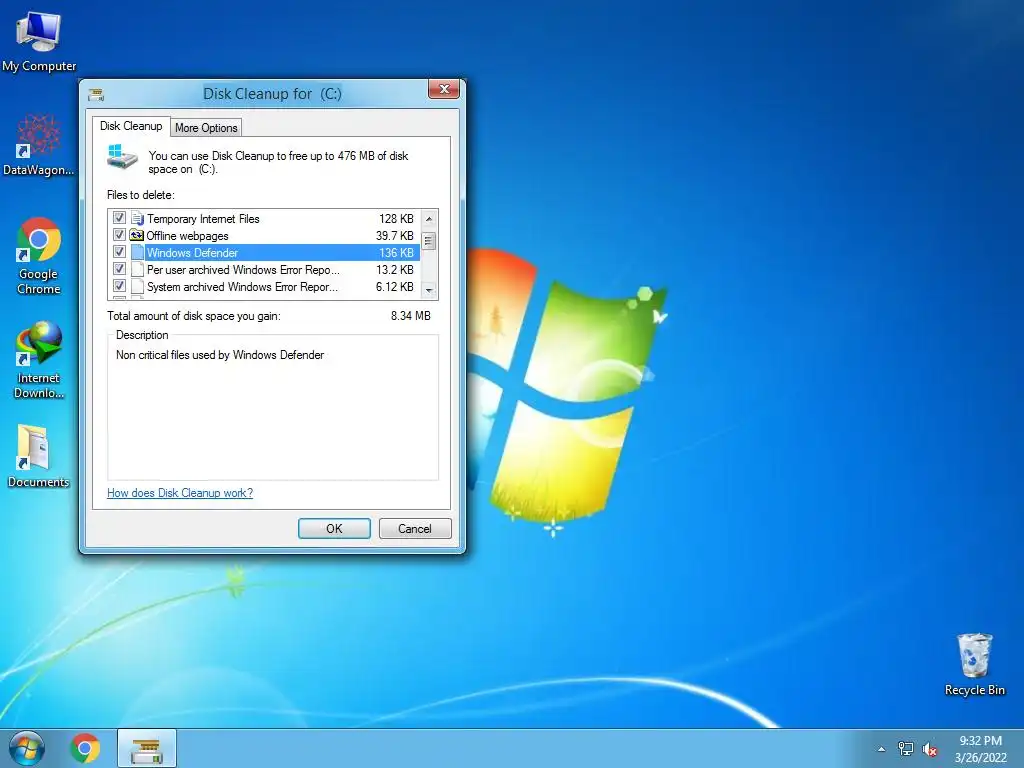
Task: Click the muted volume tray icon
Action: (x=930, y=749)
